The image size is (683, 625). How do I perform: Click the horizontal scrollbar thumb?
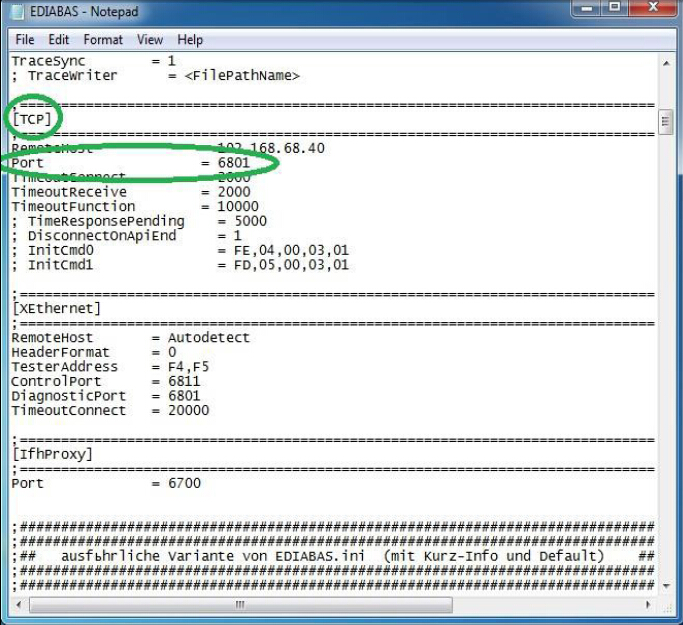tap(240, 605)
